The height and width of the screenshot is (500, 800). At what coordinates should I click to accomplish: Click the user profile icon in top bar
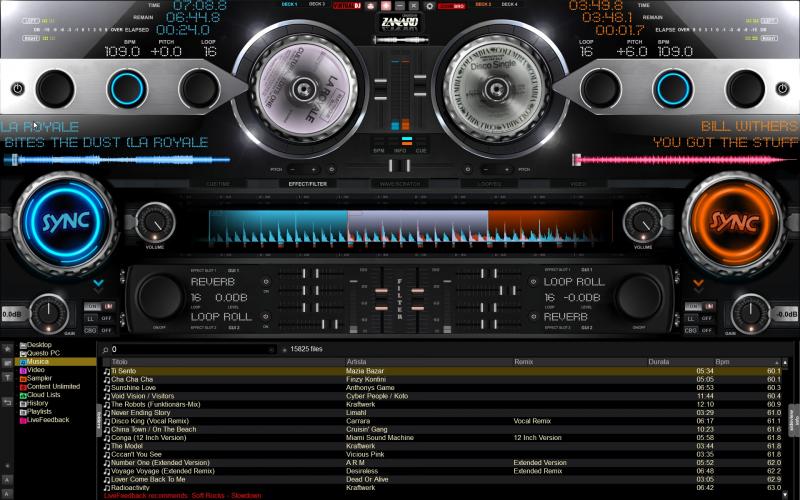[x=370, y=6]
